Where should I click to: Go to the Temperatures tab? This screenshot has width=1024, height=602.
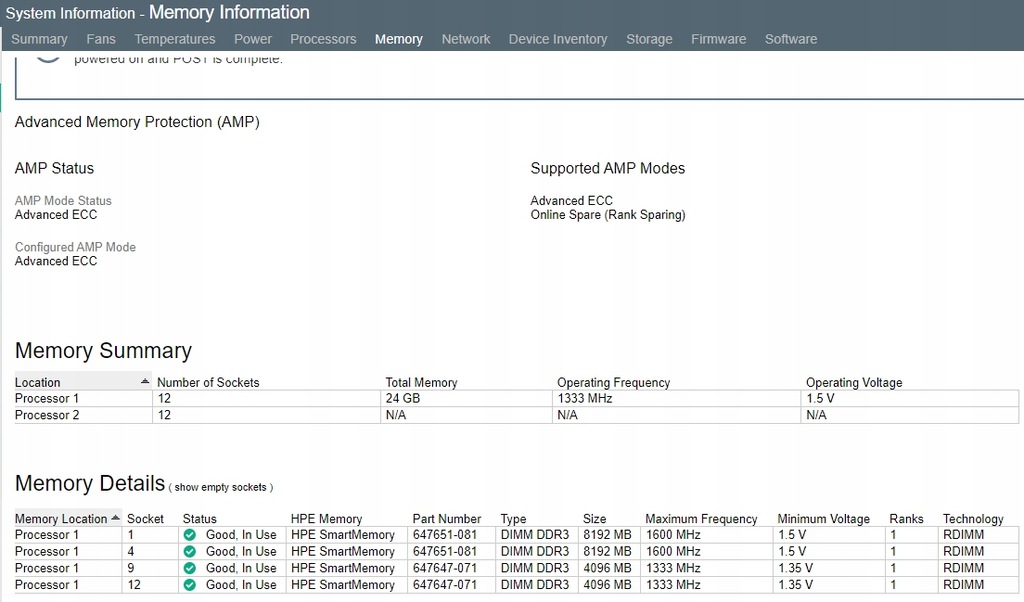175,39
